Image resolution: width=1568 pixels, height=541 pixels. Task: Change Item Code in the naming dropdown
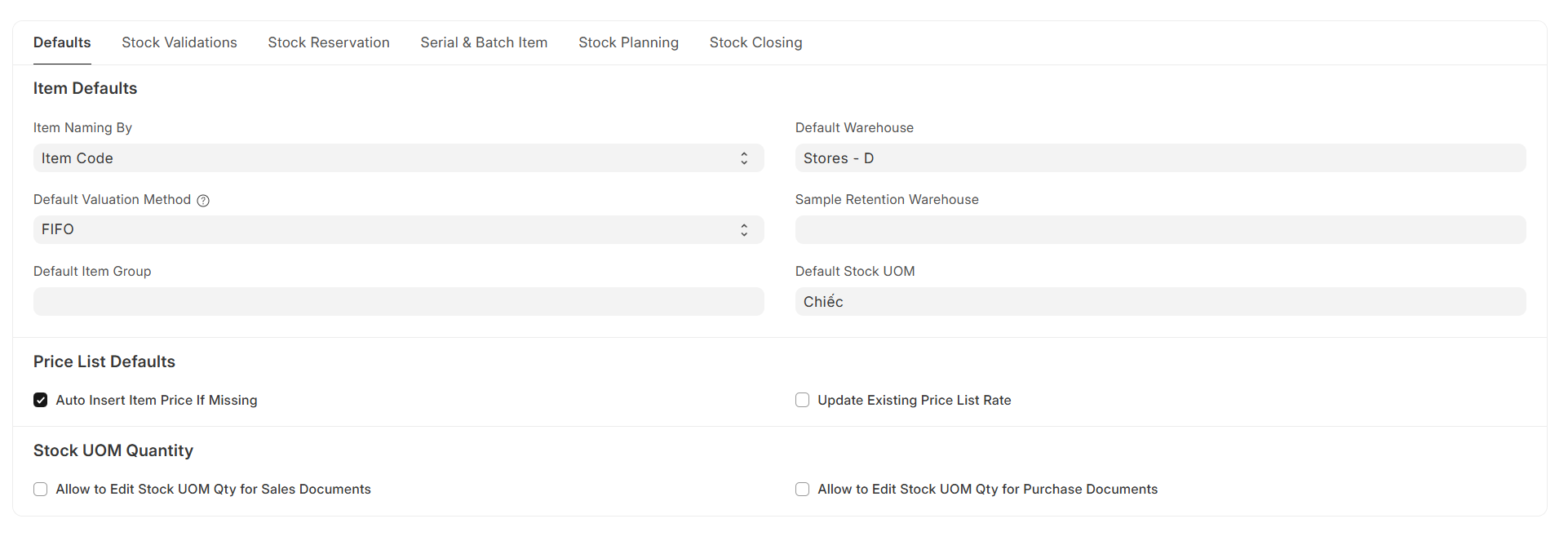pos(399,157)
